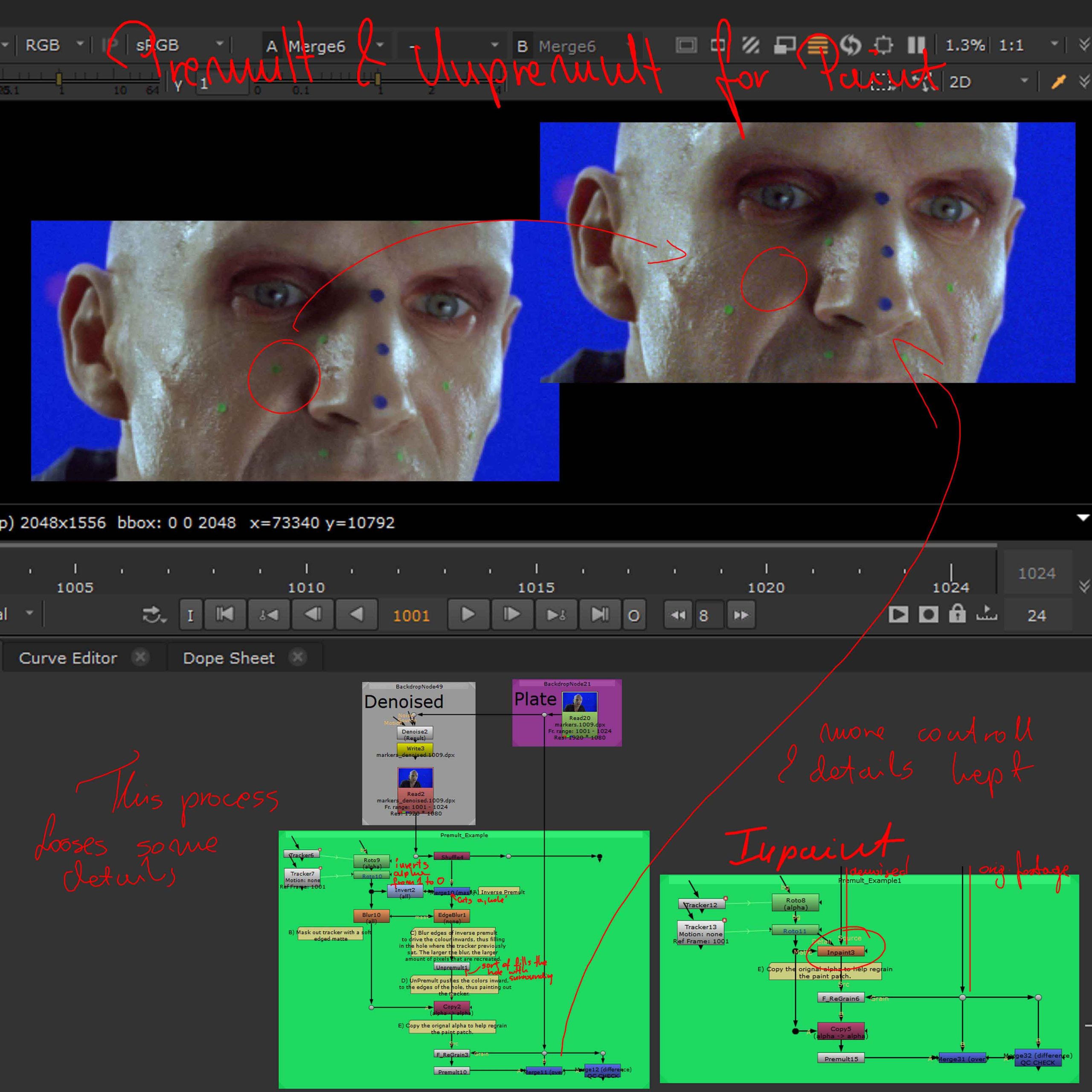Select the Denoise2 node
The width and height of the screenshot is (1092, 1092).
[415, 734]
